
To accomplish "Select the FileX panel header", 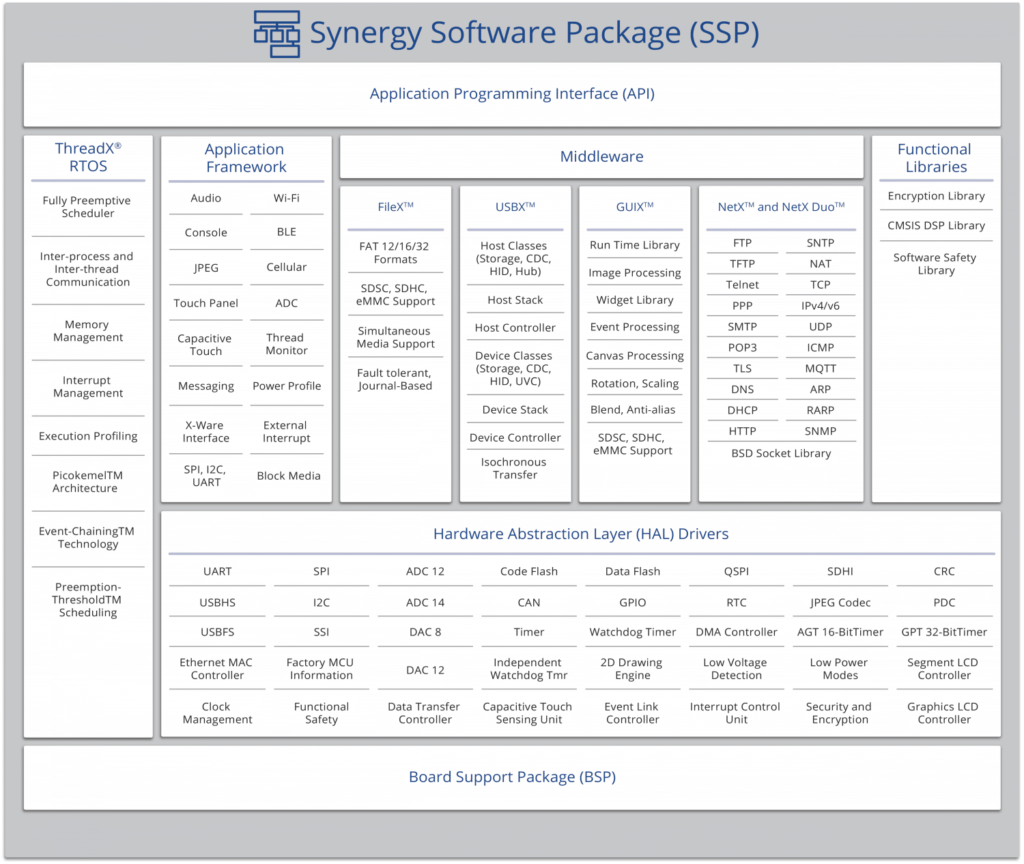I will click(x=396, y=207).
